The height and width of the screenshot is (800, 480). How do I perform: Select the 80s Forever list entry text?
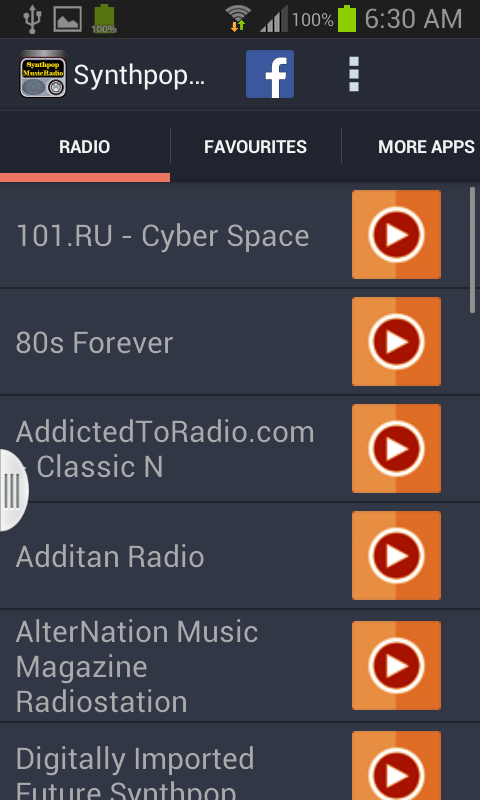[94, 343]
